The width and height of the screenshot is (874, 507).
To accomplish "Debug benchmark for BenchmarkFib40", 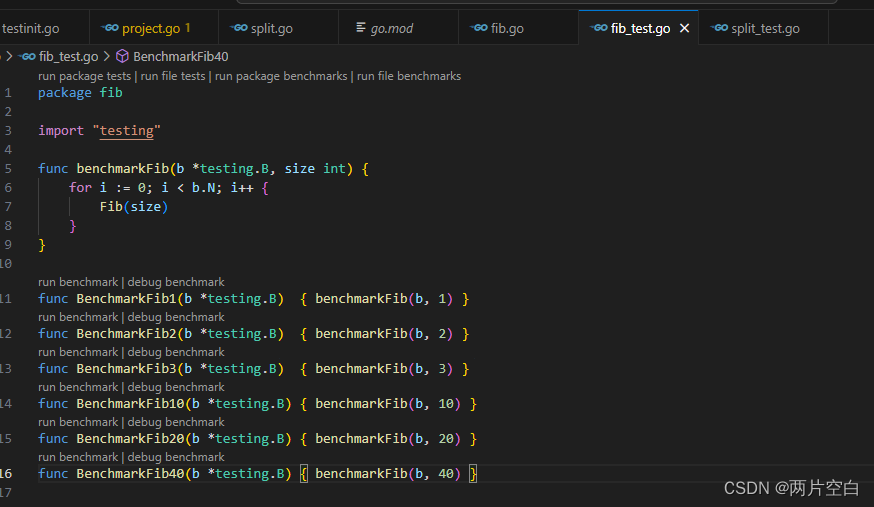I will pyautogui.click(x=176, y=457).
